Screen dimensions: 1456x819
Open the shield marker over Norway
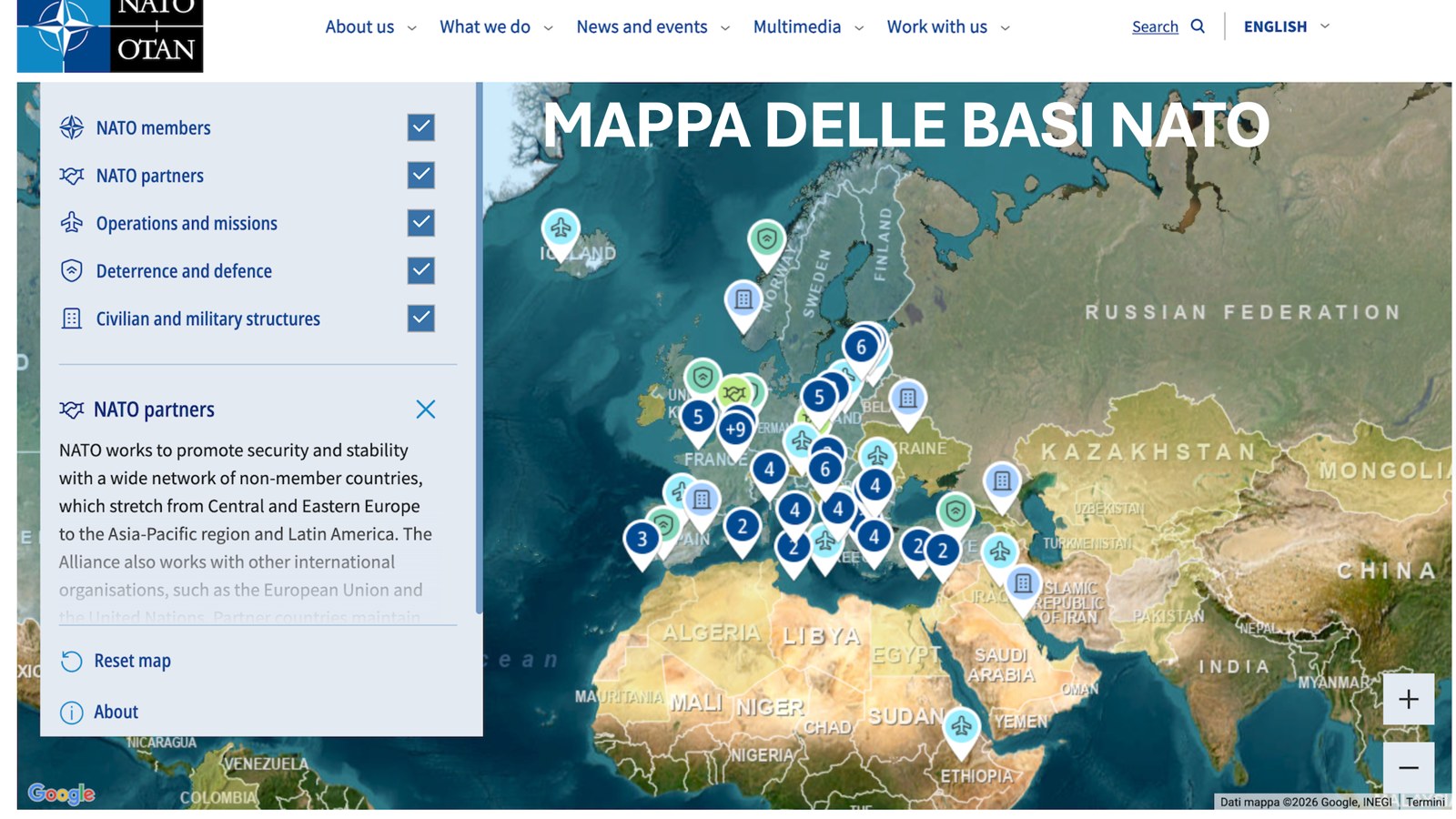(x=766, y=239)
